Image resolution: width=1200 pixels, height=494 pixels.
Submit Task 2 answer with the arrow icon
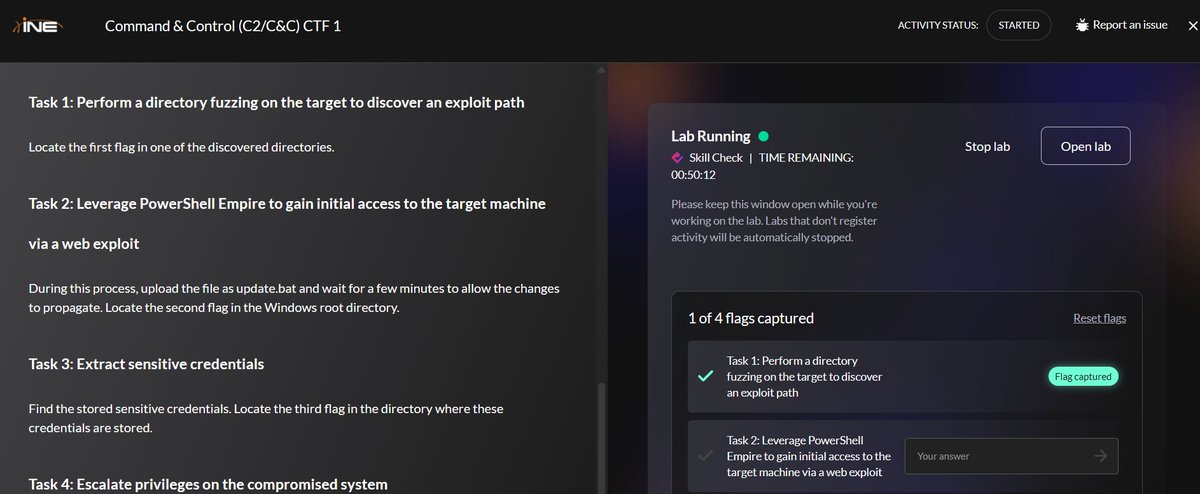pyautogui.click(x=1100, y=456)
